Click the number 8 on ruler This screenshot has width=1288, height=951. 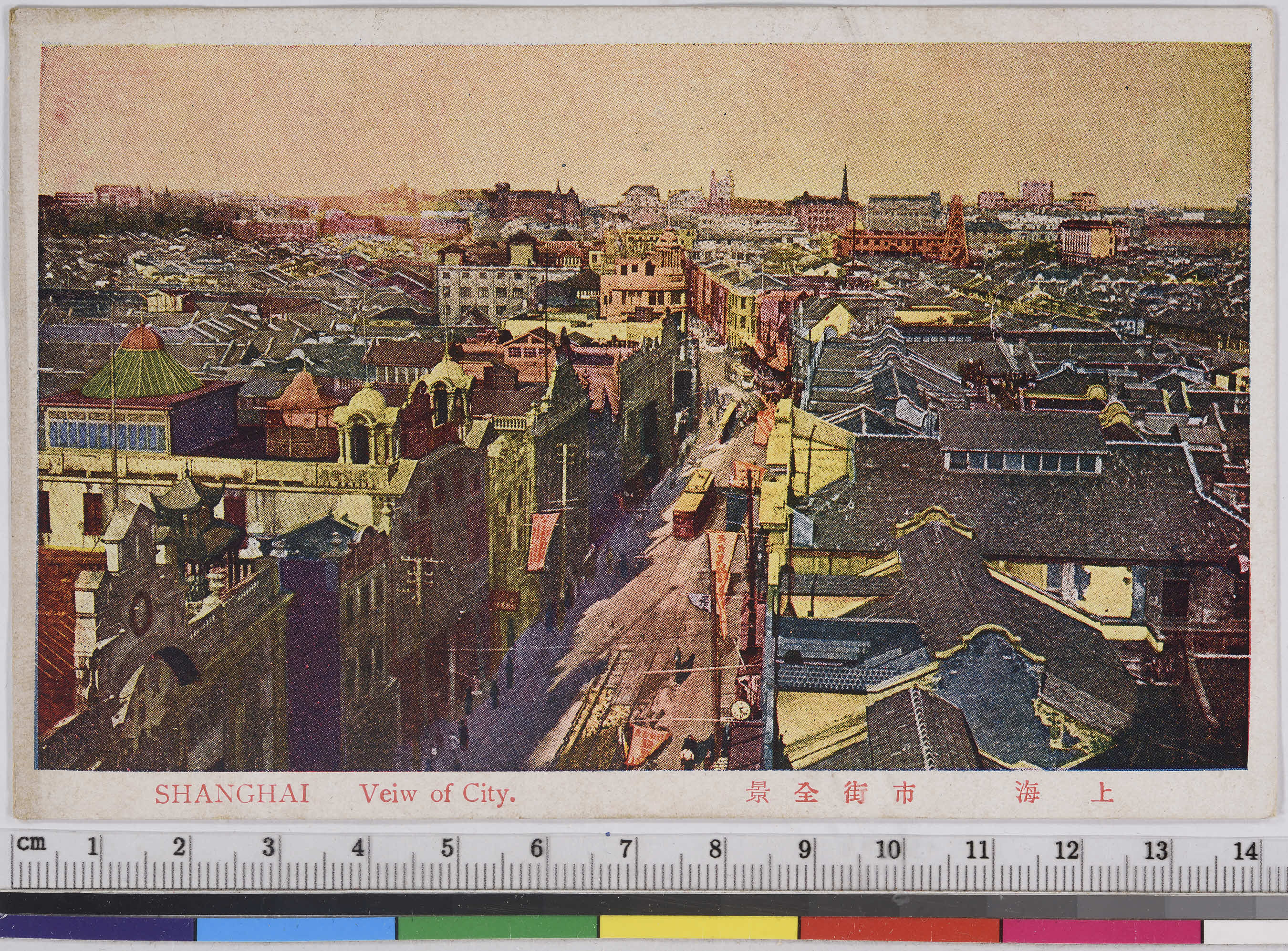click(715, 849)
